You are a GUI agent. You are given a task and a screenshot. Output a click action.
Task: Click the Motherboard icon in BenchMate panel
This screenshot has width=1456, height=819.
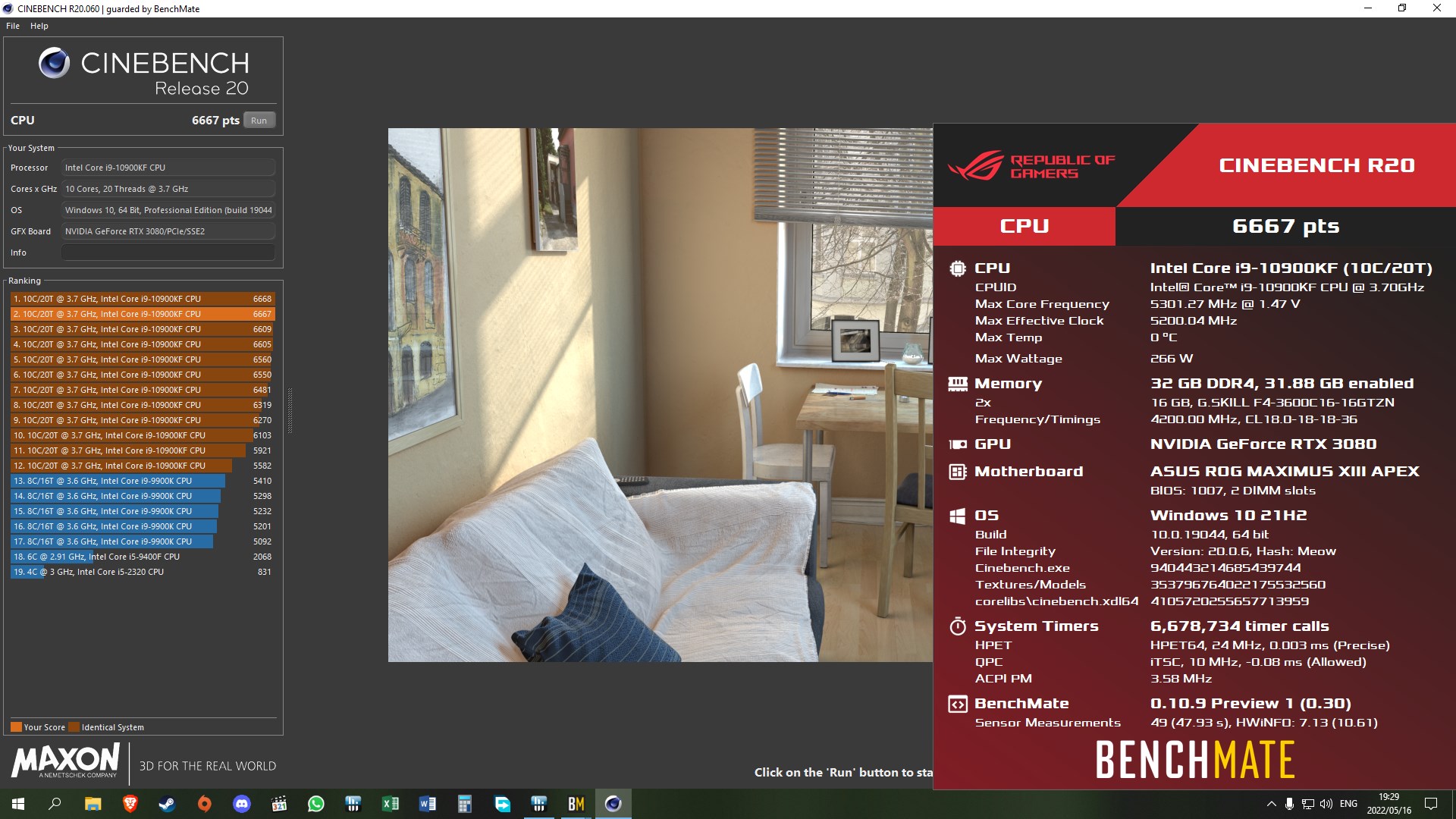[958, 472]
